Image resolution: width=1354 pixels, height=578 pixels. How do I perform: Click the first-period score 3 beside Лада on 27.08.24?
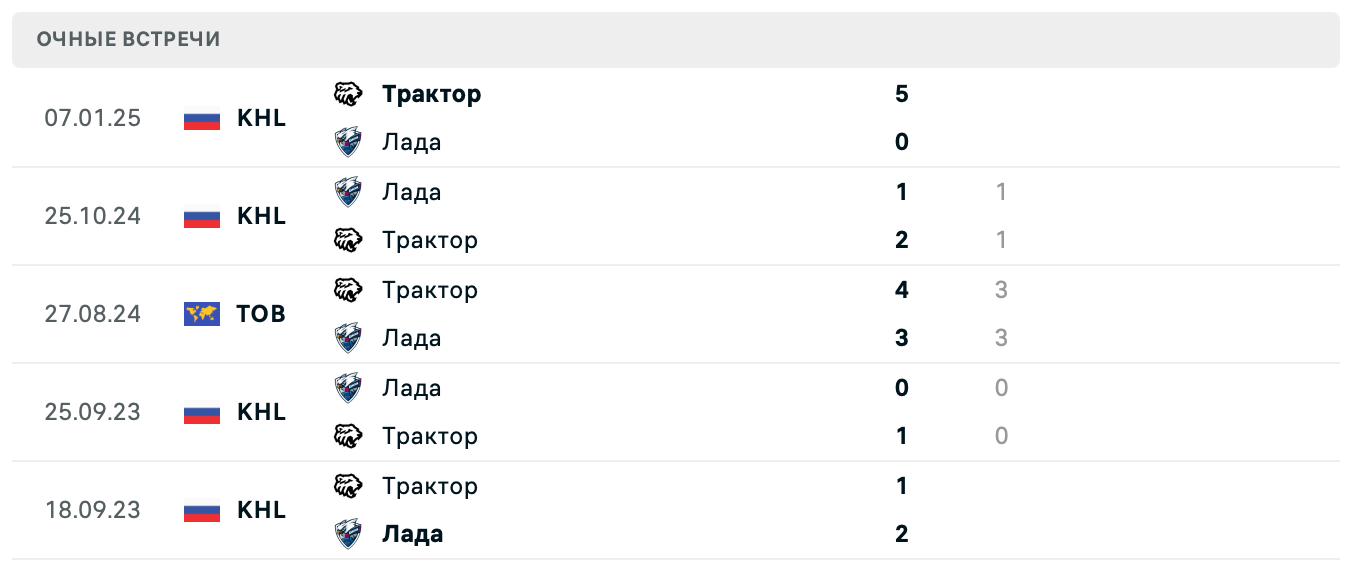1000,338
